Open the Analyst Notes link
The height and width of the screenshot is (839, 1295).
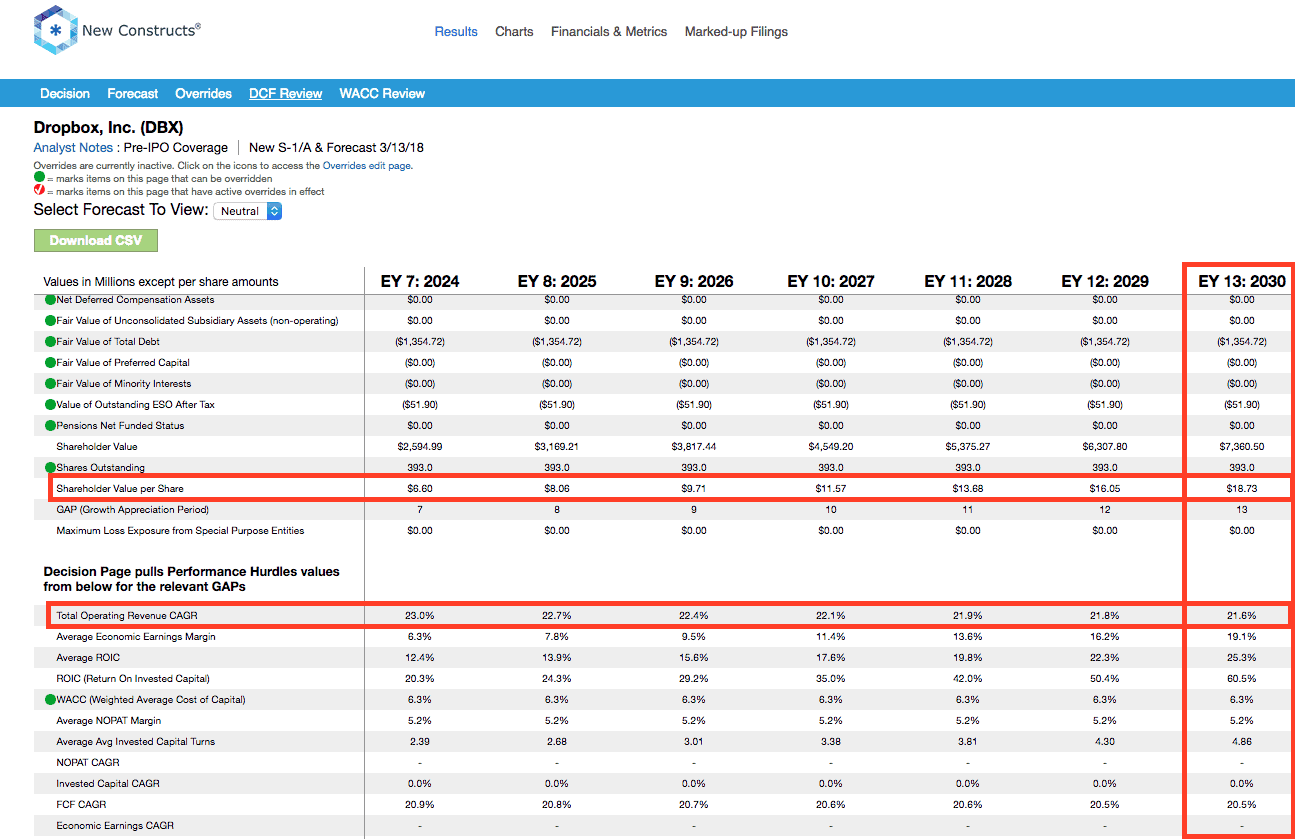click(73, 147)
